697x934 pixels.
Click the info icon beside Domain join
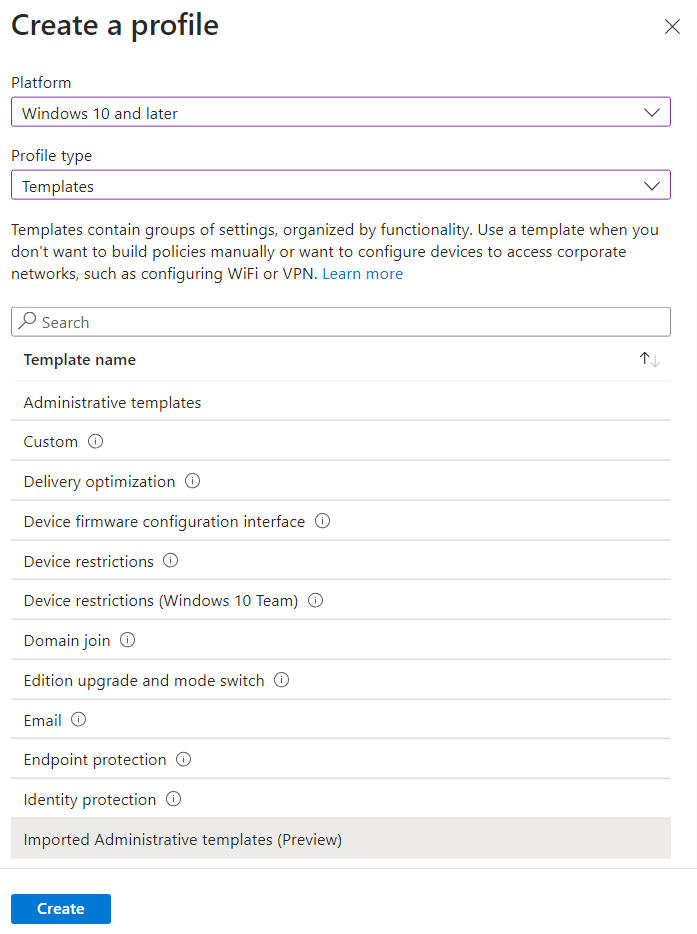pos(127,640)
